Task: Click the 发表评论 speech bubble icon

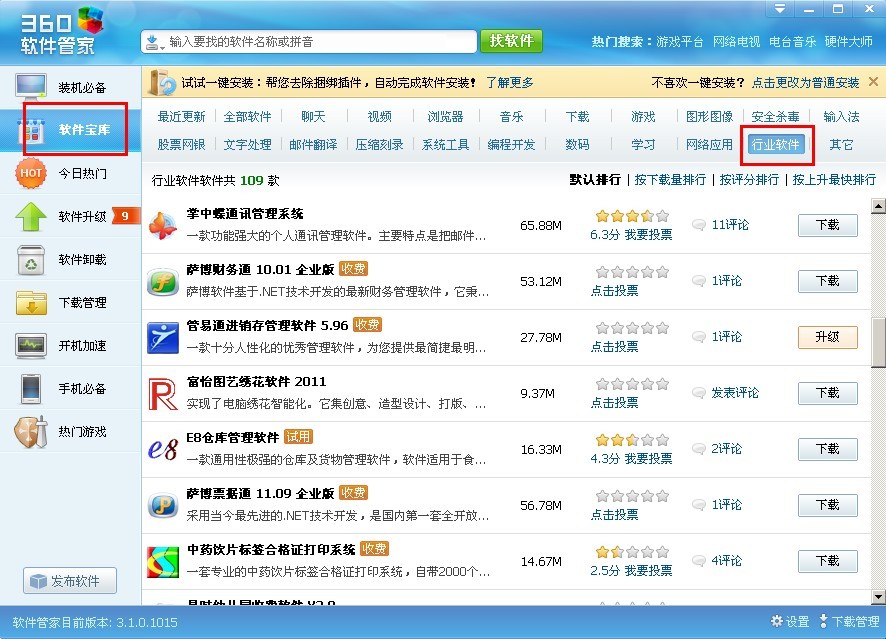Action: click(699, 393)
